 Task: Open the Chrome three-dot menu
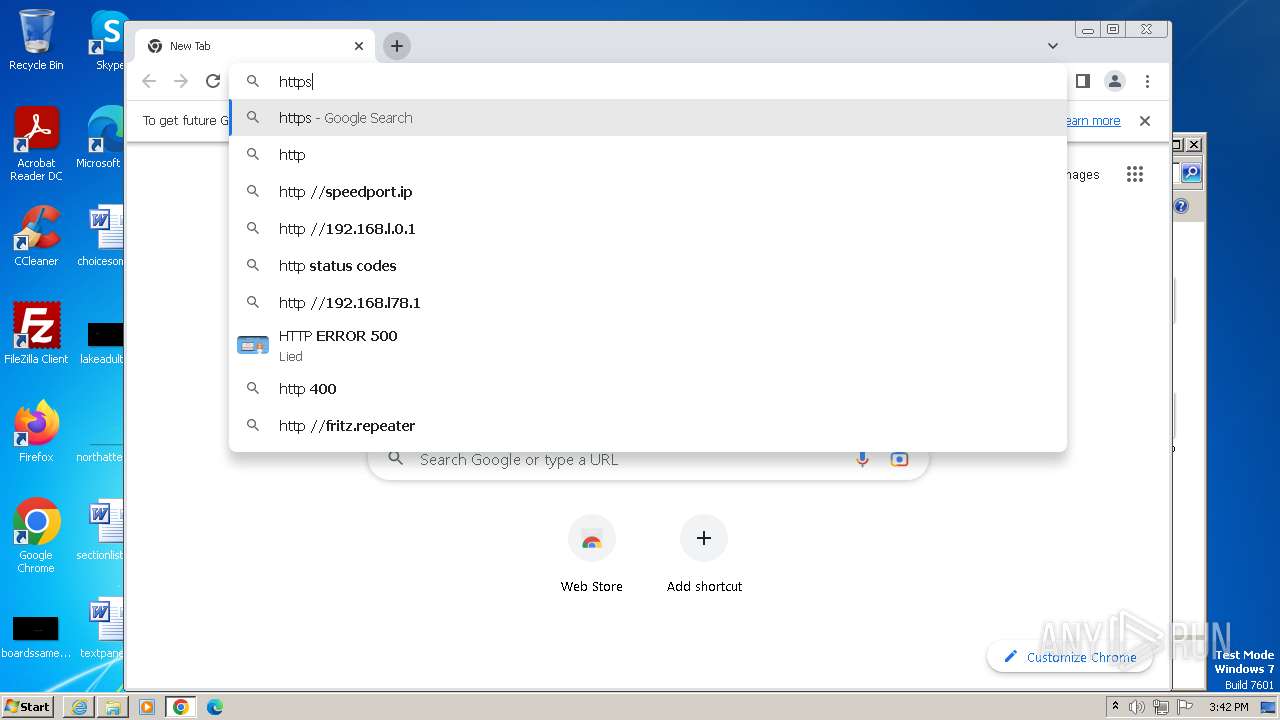coord(1147,81)
